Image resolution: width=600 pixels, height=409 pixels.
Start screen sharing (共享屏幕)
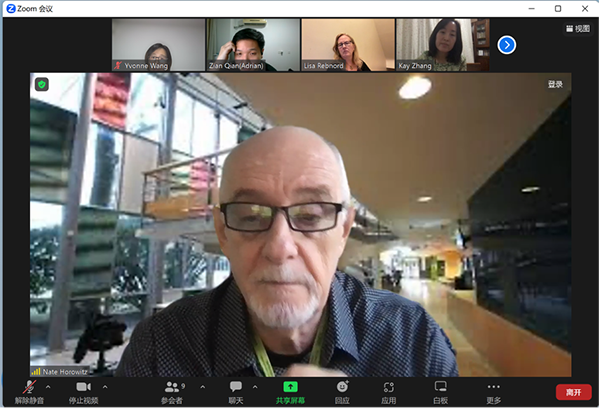pos(289,390)
